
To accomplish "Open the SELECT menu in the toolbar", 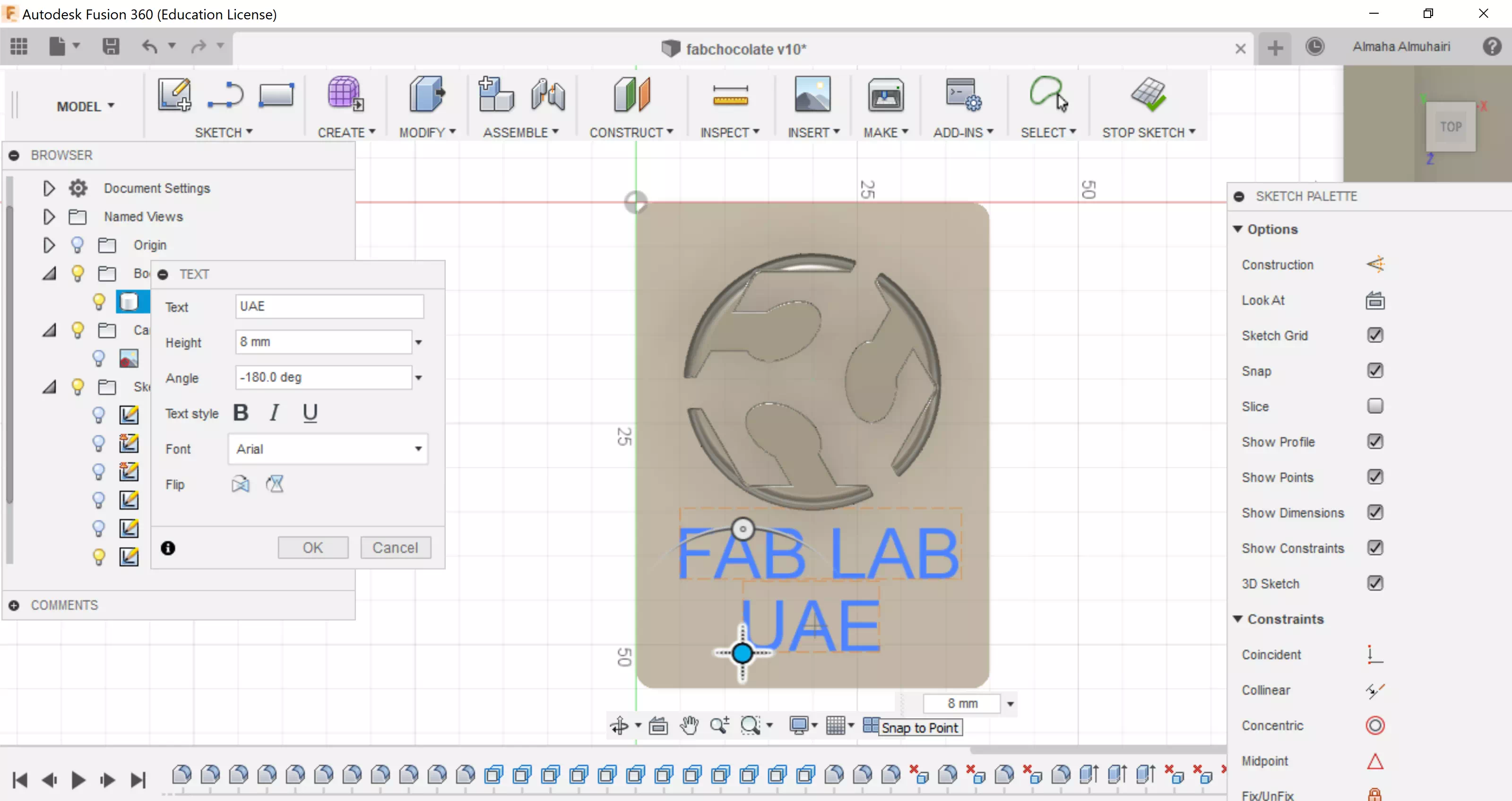I will tap(1049, 132).
